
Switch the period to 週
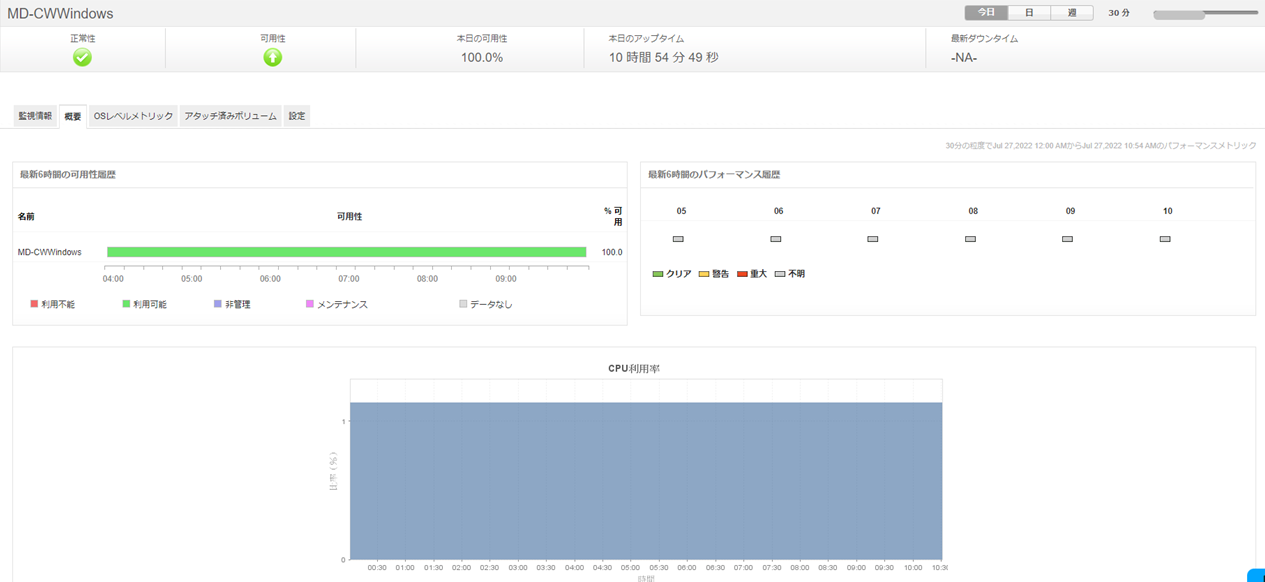click(x=1072, y=13)
